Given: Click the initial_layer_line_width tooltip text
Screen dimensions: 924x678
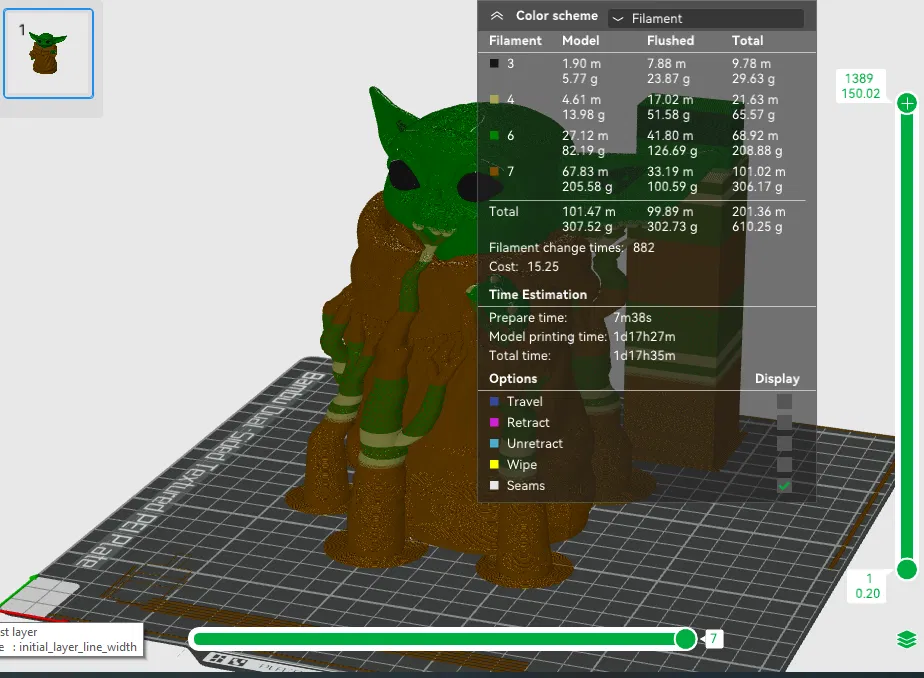Looking at the screenshot, I should (77, 647).
